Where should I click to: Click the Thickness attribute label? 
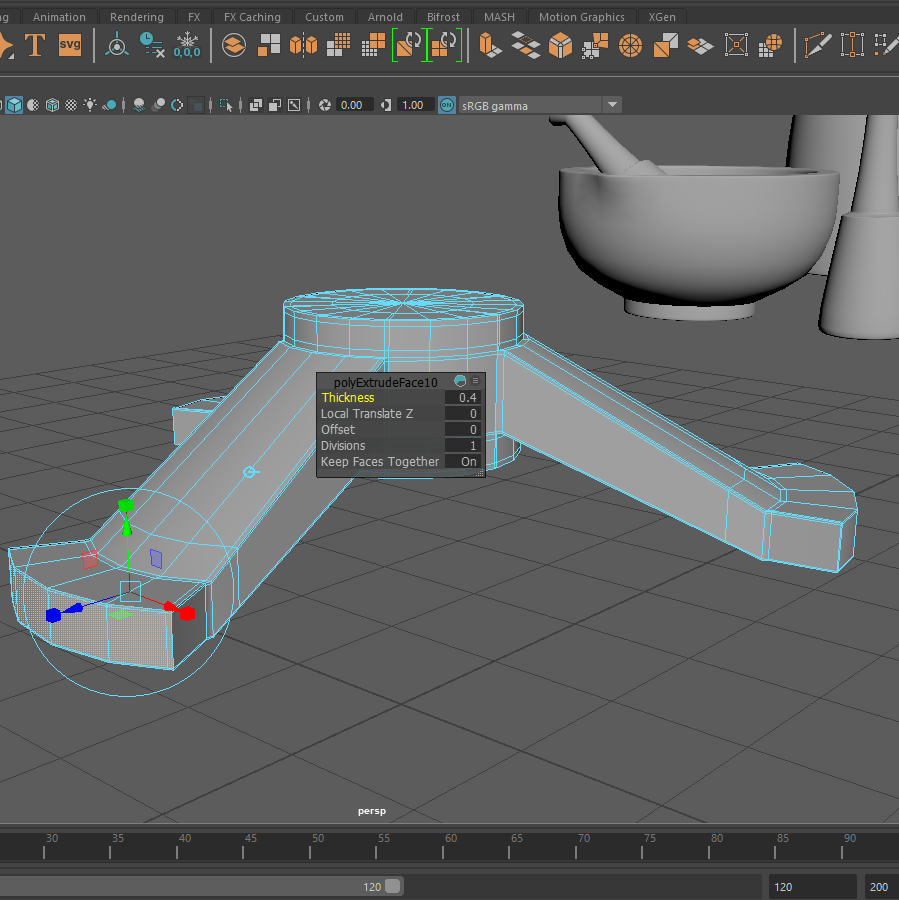click(348, 398)
